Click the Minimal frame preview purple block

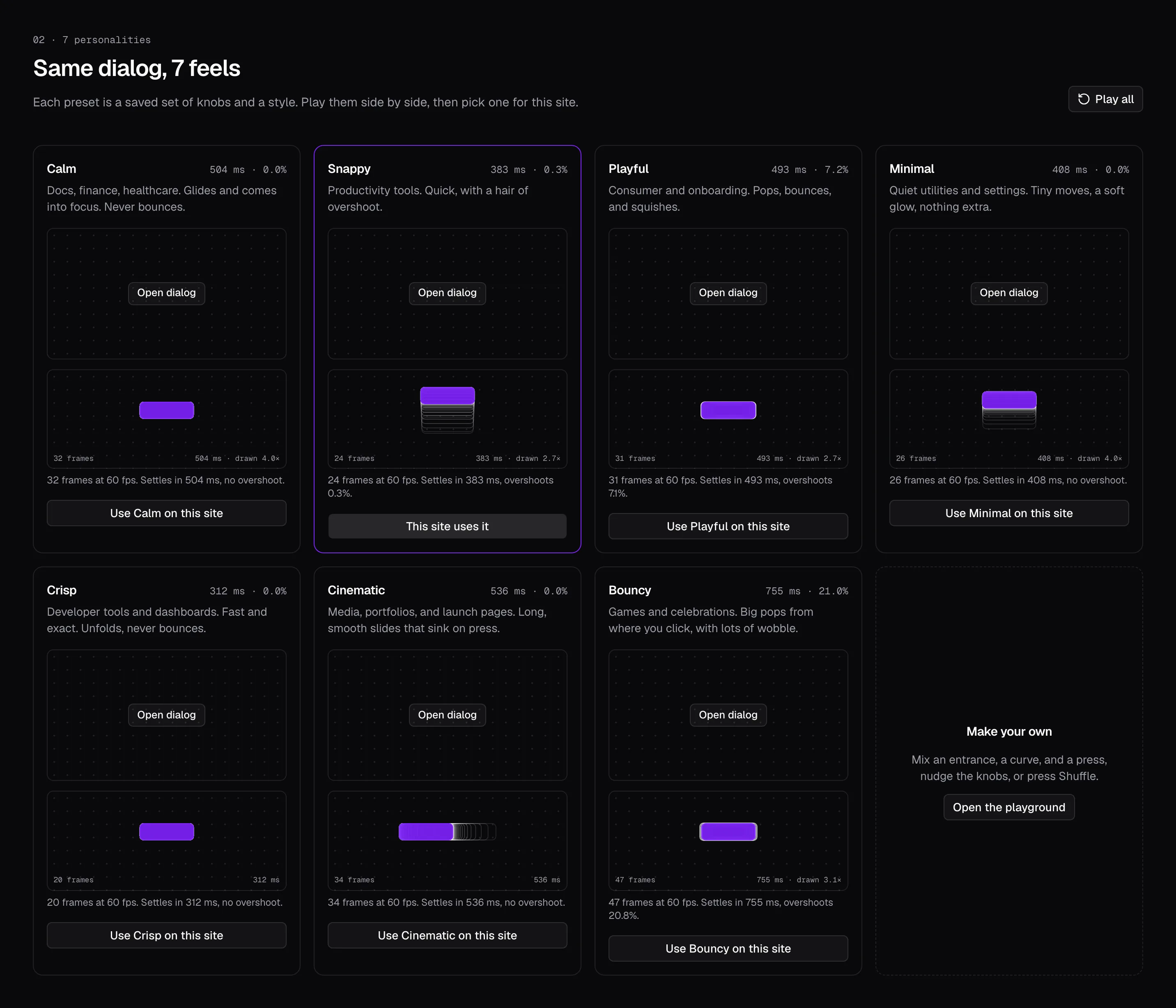pos(1009,400)
